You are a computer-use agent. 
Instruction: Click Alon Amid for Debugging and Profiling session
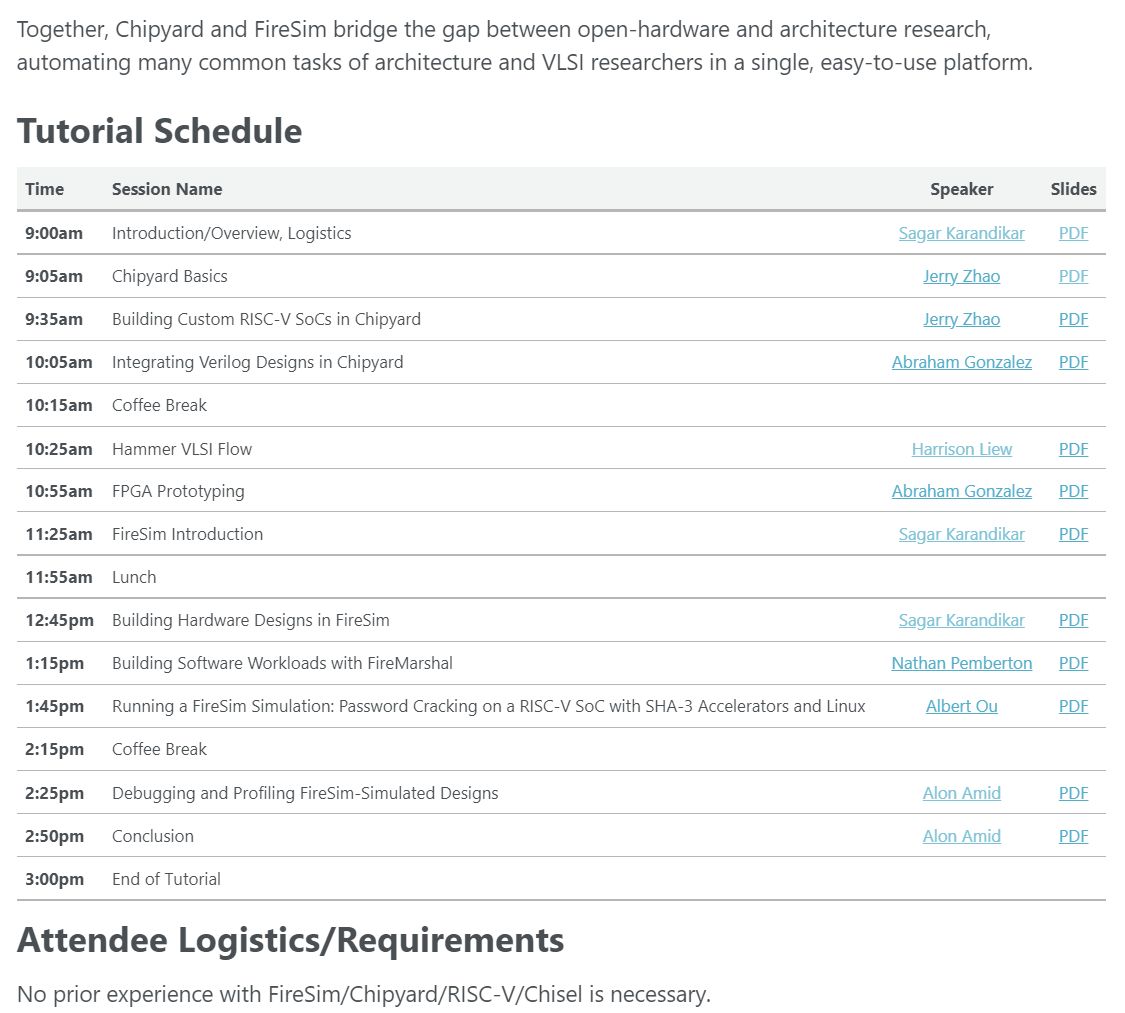coord(961,793)
